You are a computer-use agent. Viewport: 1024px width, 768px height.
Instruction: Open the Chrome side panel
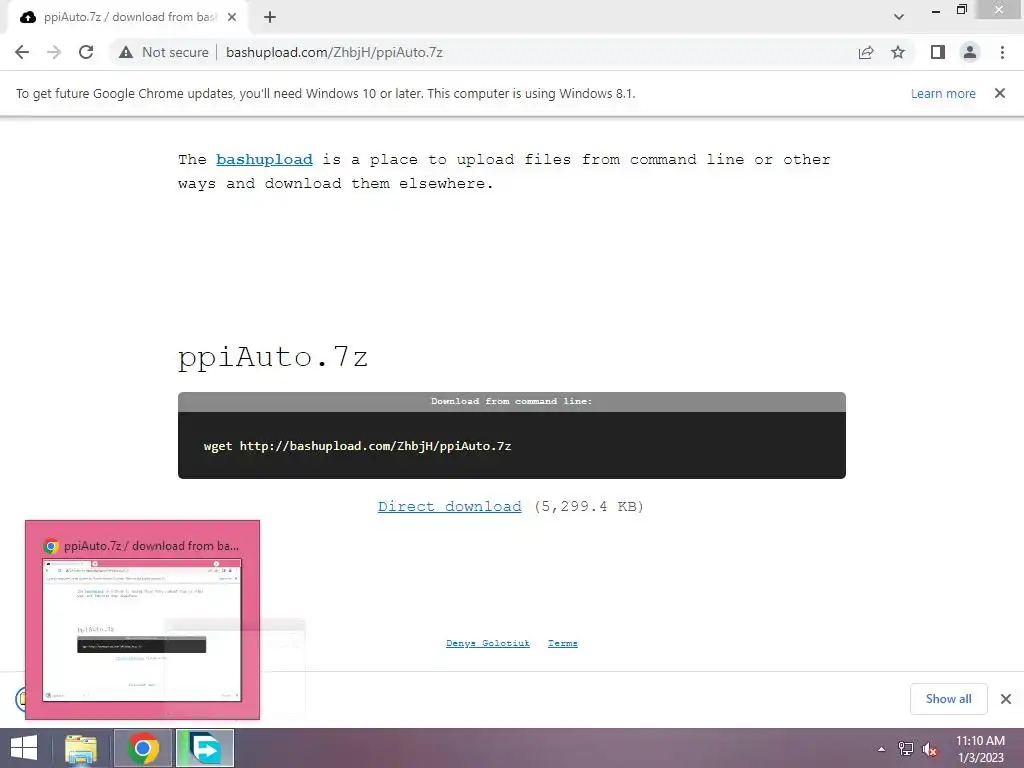(938, 52)
